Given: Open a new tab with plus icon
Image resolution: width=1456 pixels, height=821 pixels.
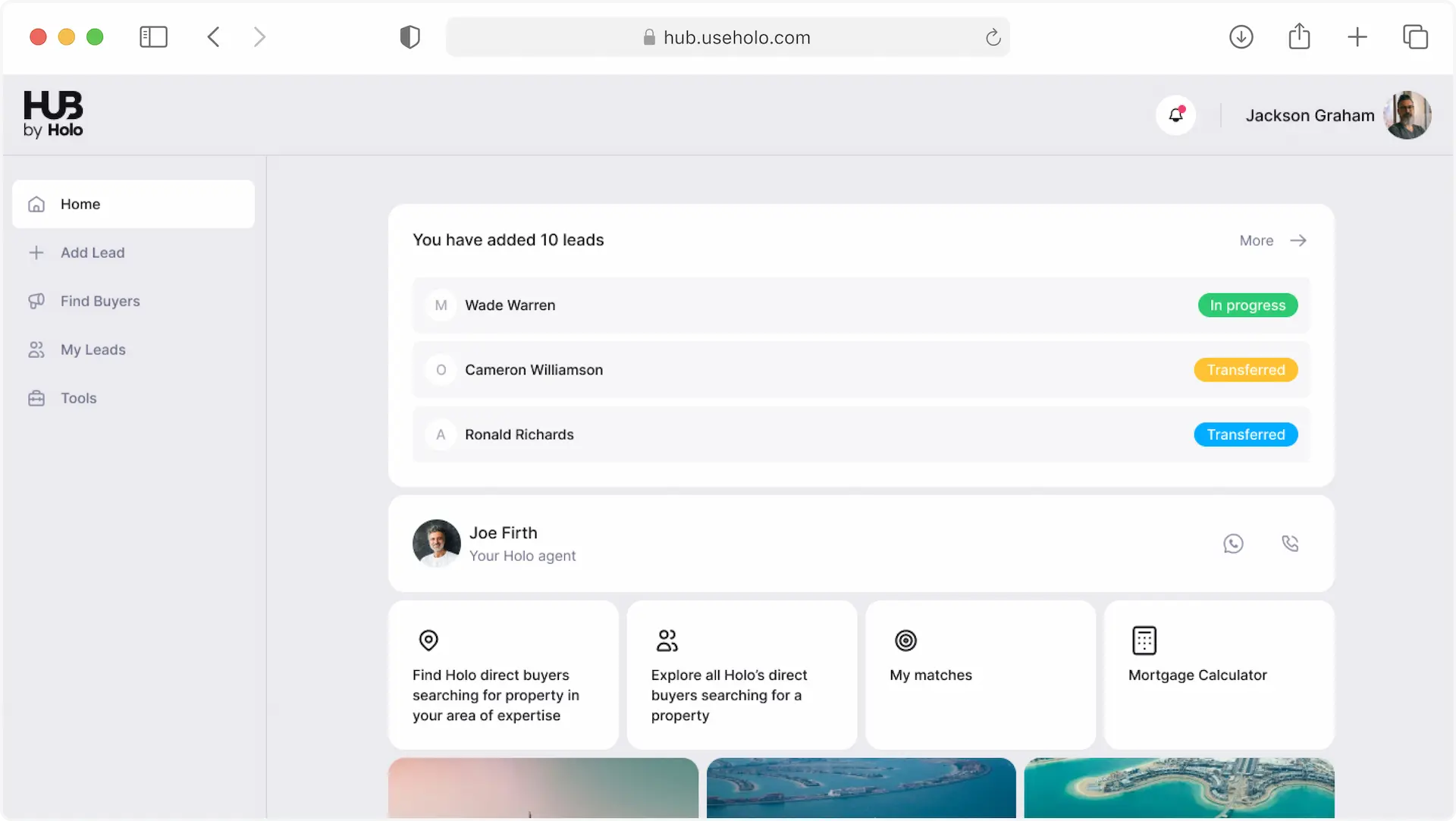Looking at the screenshot, I should click(x=1357, y=36).
